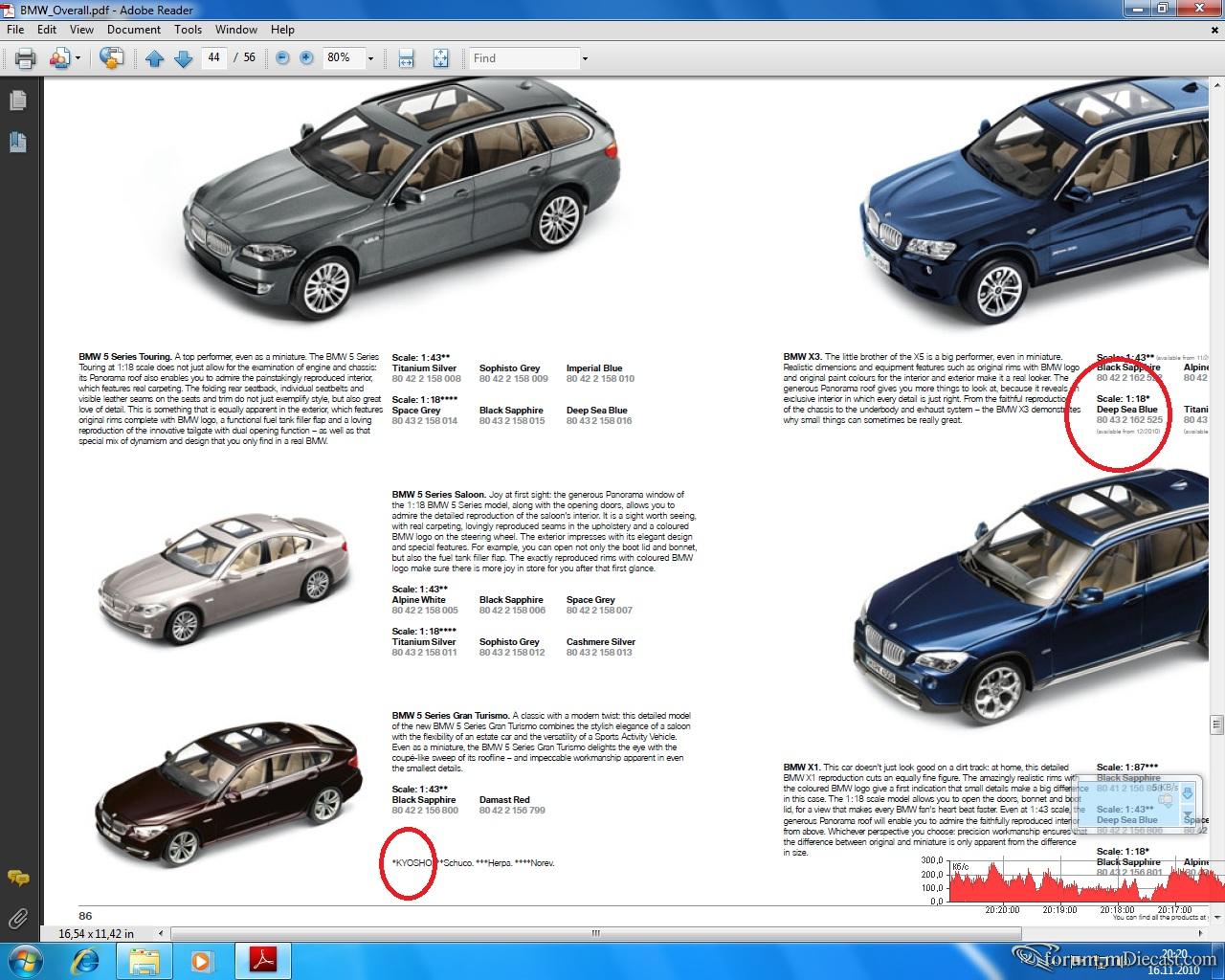Click the 'Sophisto Grey' label under Touring 1:43
Viewport: 1225px width, 980px height.
[x=510, y=368]
